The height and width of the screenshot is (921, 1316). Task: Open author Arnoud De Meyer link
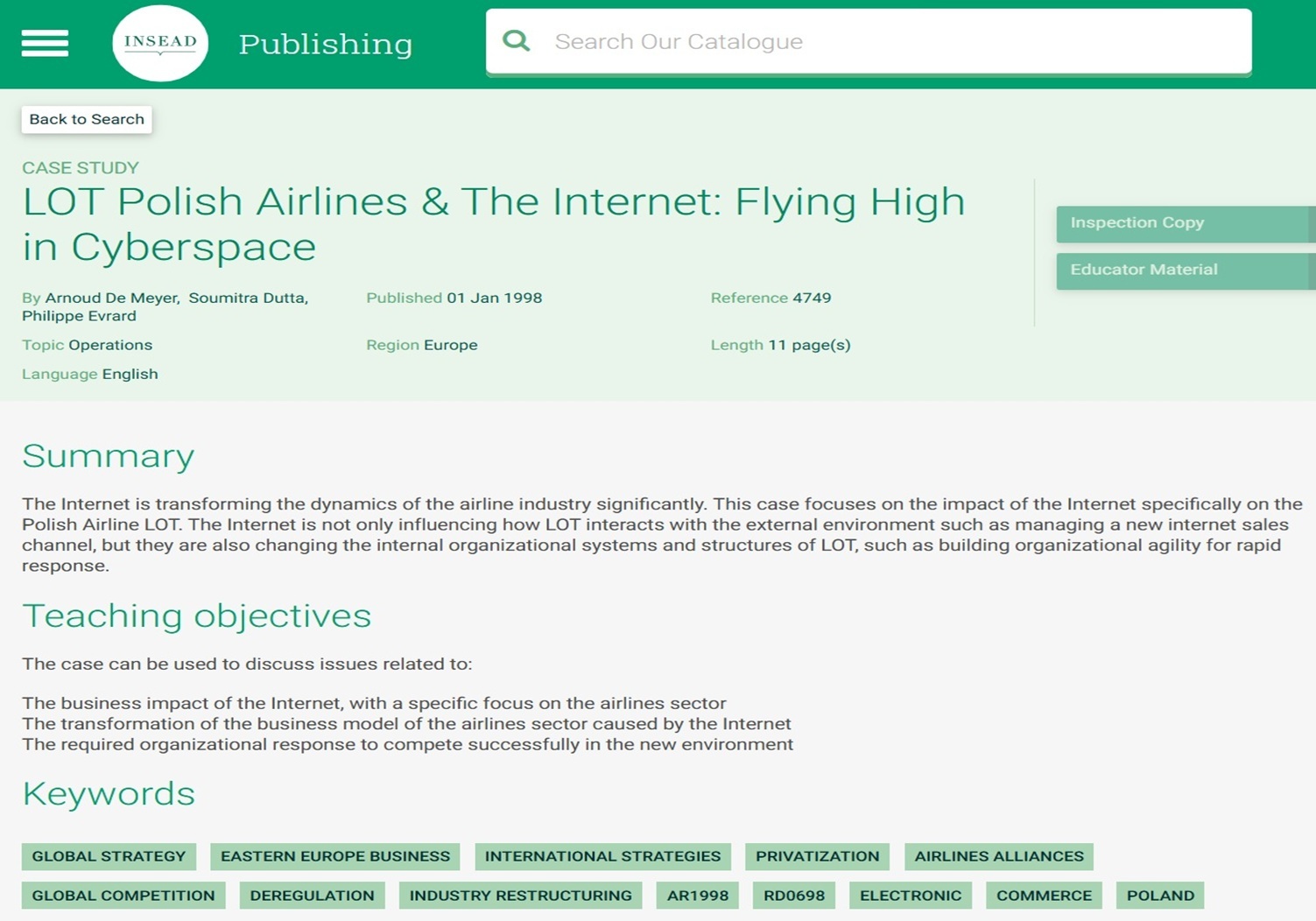[111, 298]
